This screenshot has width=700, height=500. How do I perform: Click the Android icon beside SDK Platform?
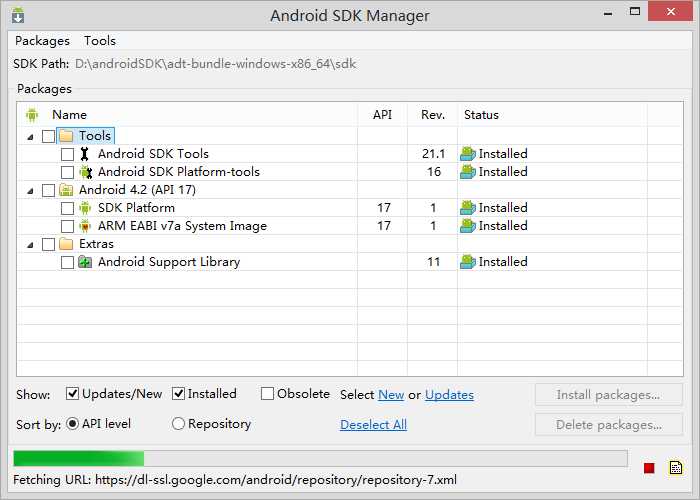point(85,208)
